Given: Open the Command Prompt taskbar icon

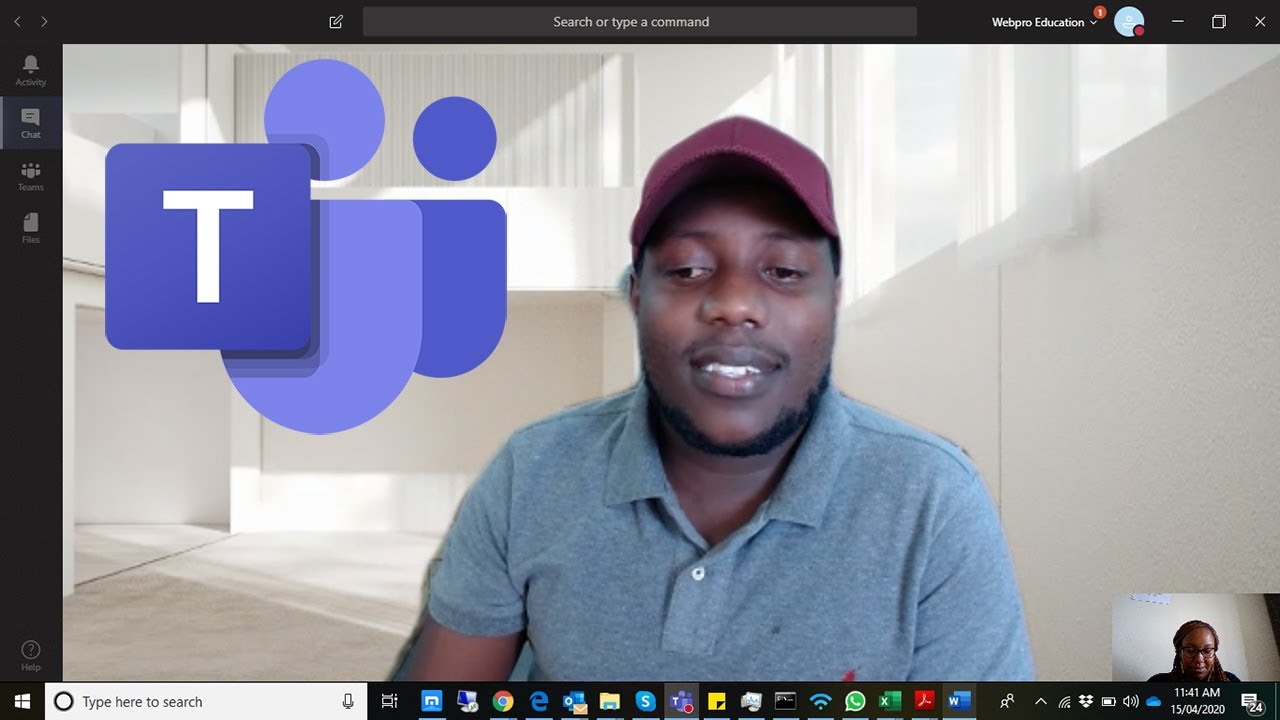Looking at the screenshot, I should click(x=786, y=701).
